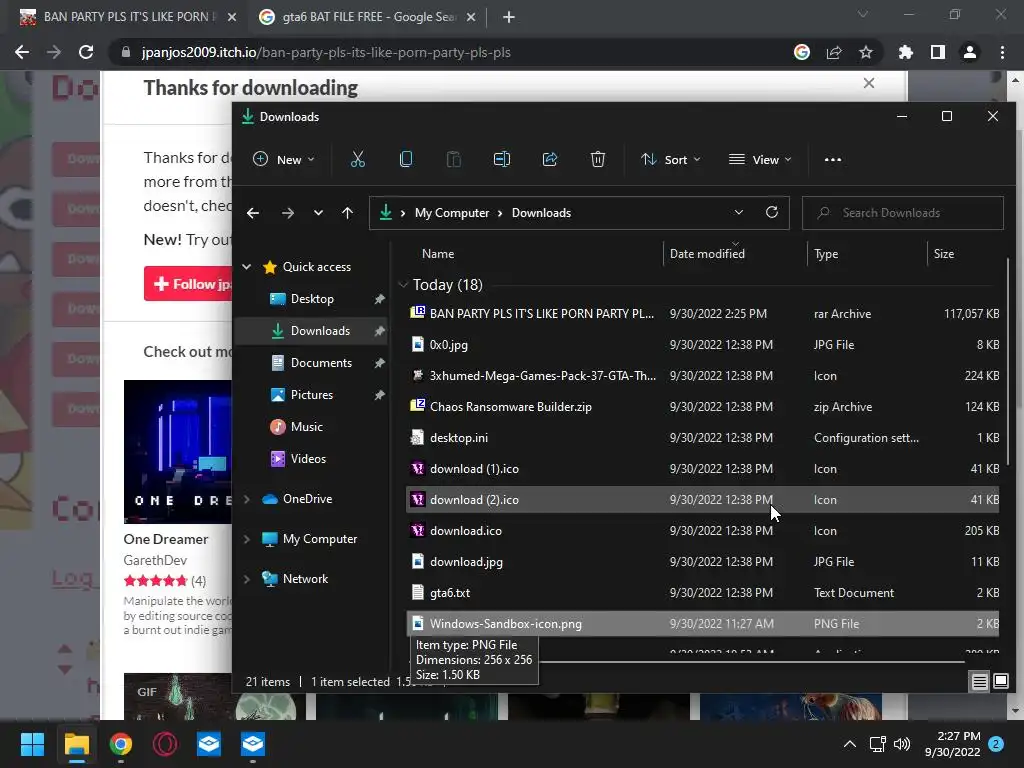Viewport: 1024px width, 768px height.
Task: Expand My Computer tree node
Action: coord(247,539)
